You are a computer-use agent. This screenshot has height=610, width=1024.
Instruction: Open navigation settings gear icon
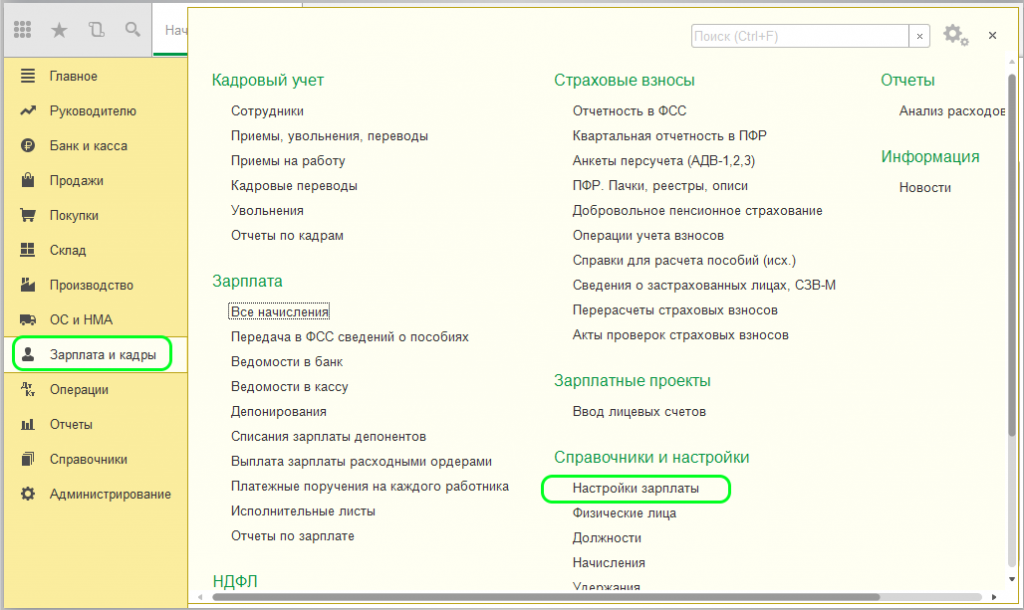955,35
